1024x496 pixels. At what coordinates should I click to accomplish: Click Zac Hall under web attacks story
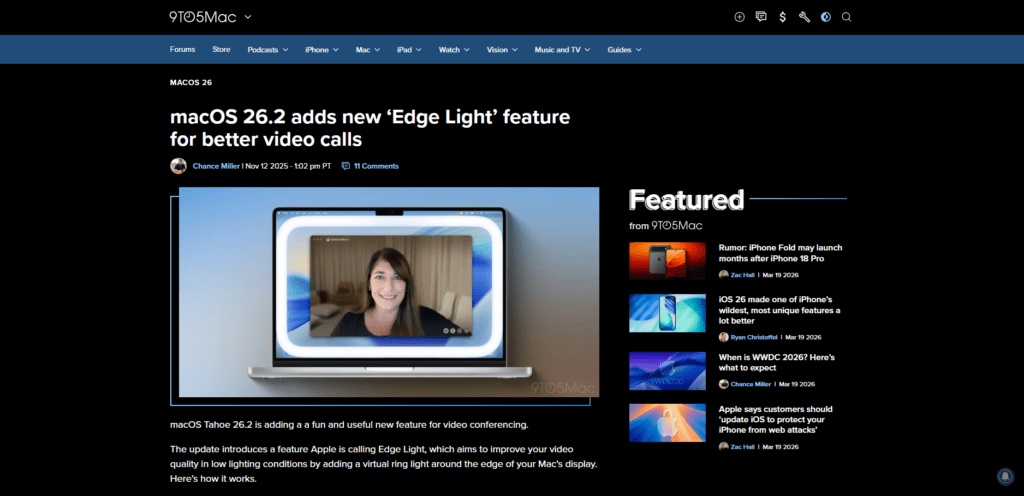[x=742, y=447]
